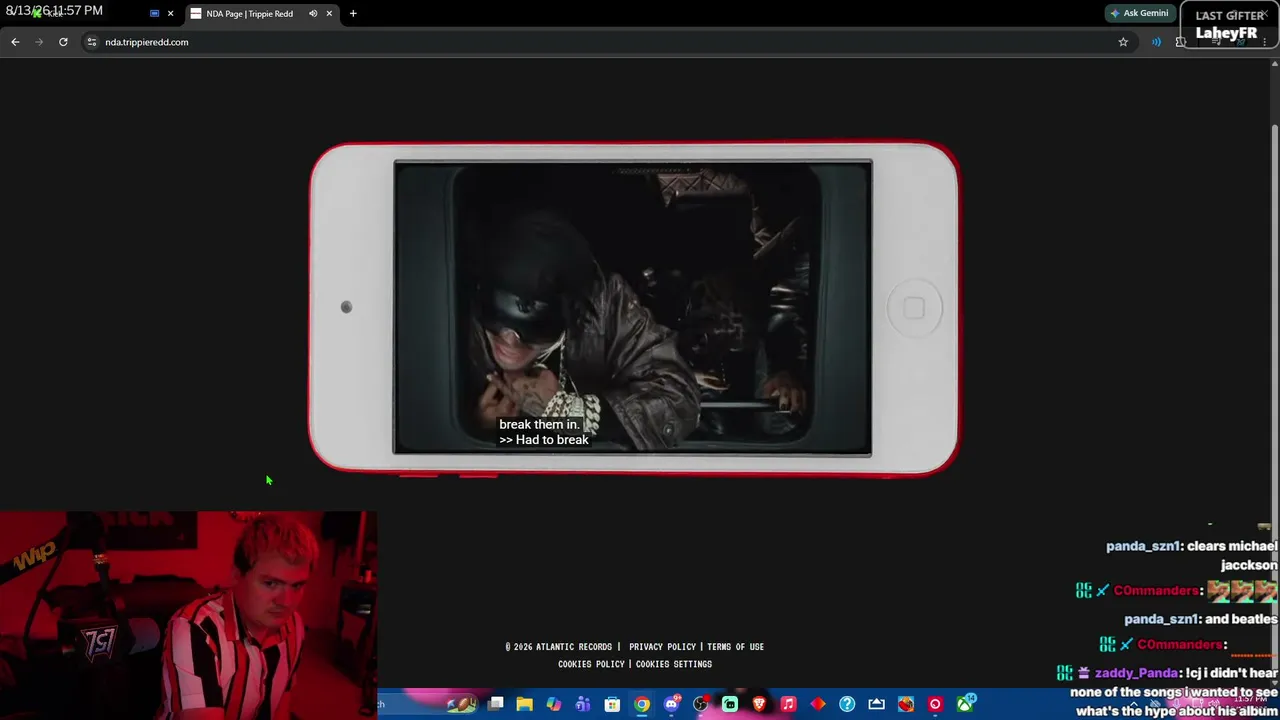Viewport: 1280px width, 720px height.
Task: Open the red diamond app in taskbar
Action: click(x=818, y=704)
